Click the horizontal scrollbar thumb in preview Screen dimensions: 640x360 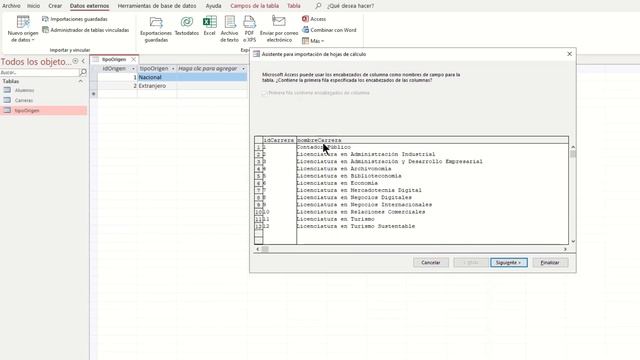265,249
